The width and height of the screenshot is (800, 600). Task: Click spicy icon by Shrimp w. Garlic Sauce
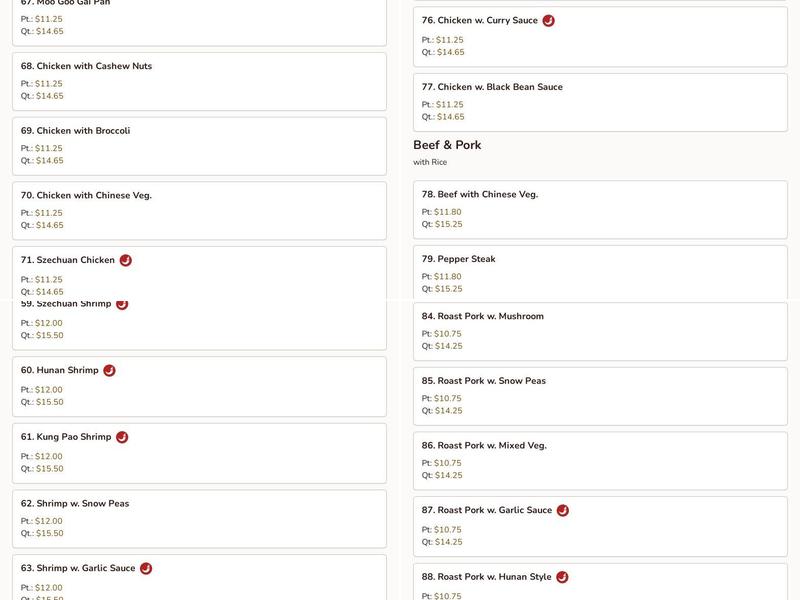click(146, 568)
